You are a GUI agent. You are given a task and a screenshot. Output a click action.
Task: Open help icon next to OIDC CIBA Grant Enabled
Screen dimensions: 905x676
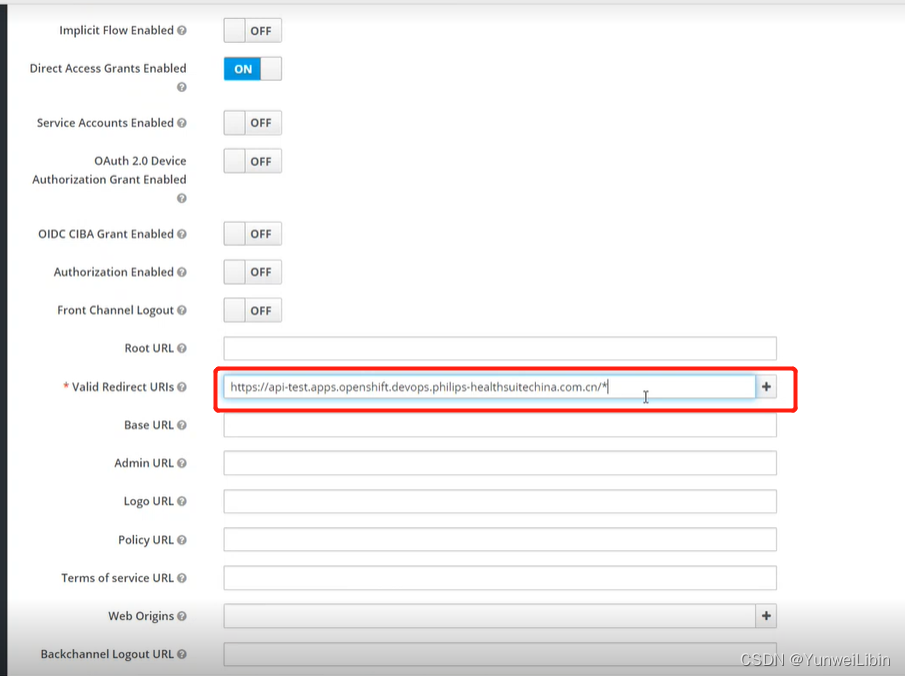(182, 234)
